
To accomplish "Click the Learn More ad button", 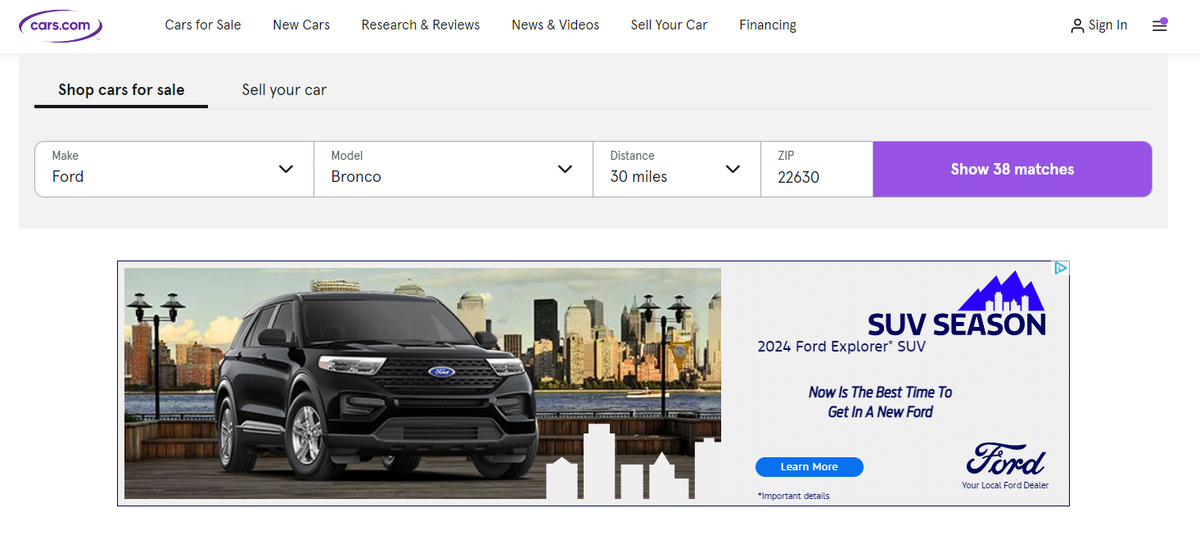I will (x=809, y=467).
